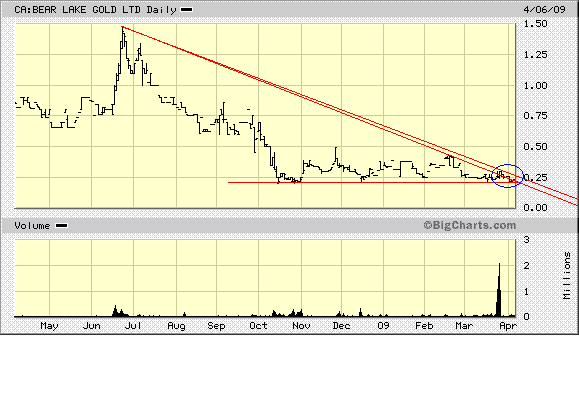Click the 'May' month label
The image size is (579, 405).
(49, 326)
